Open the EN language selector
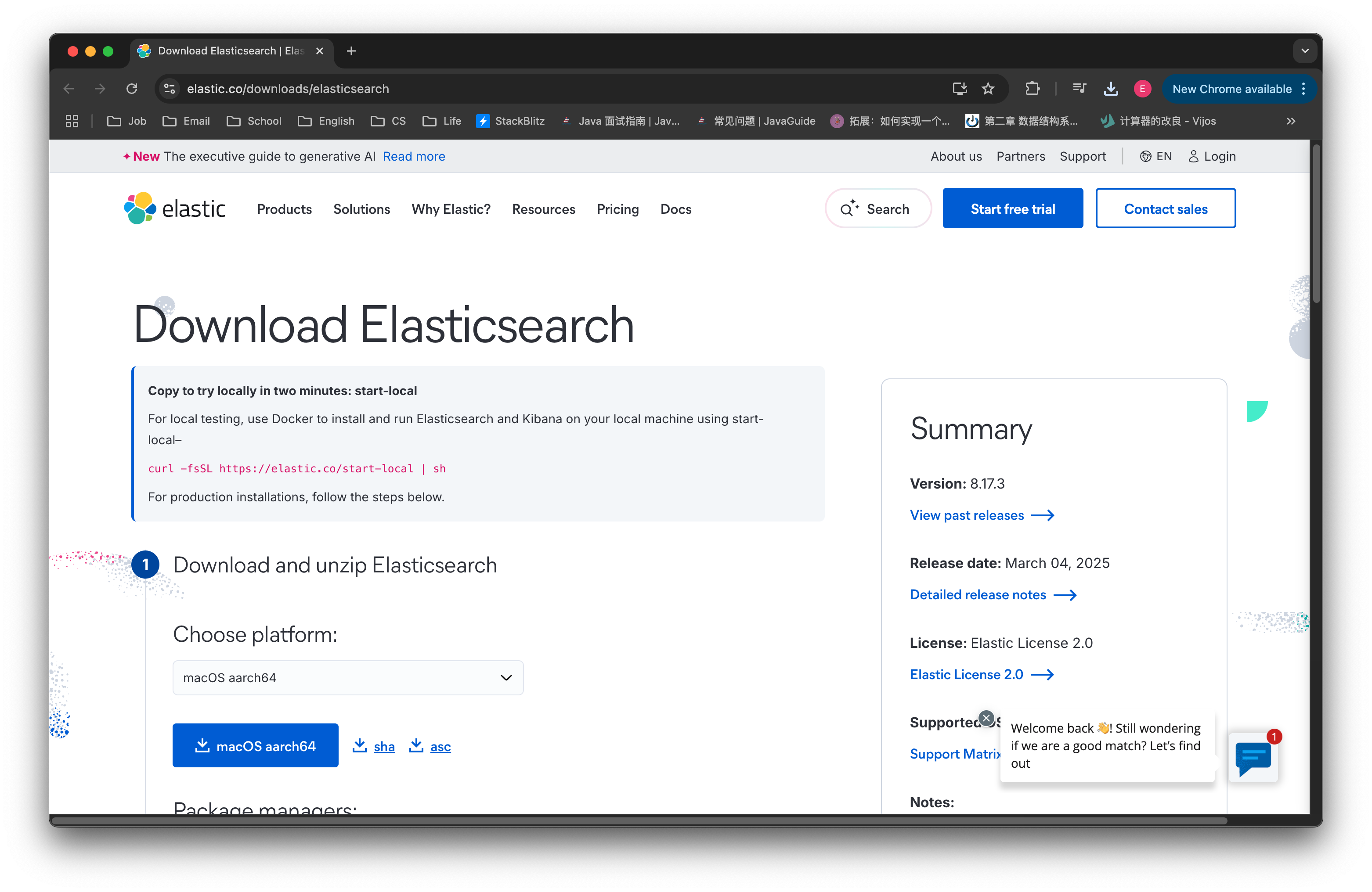This screenshot has height=892, width=1372. point(1156,156)
